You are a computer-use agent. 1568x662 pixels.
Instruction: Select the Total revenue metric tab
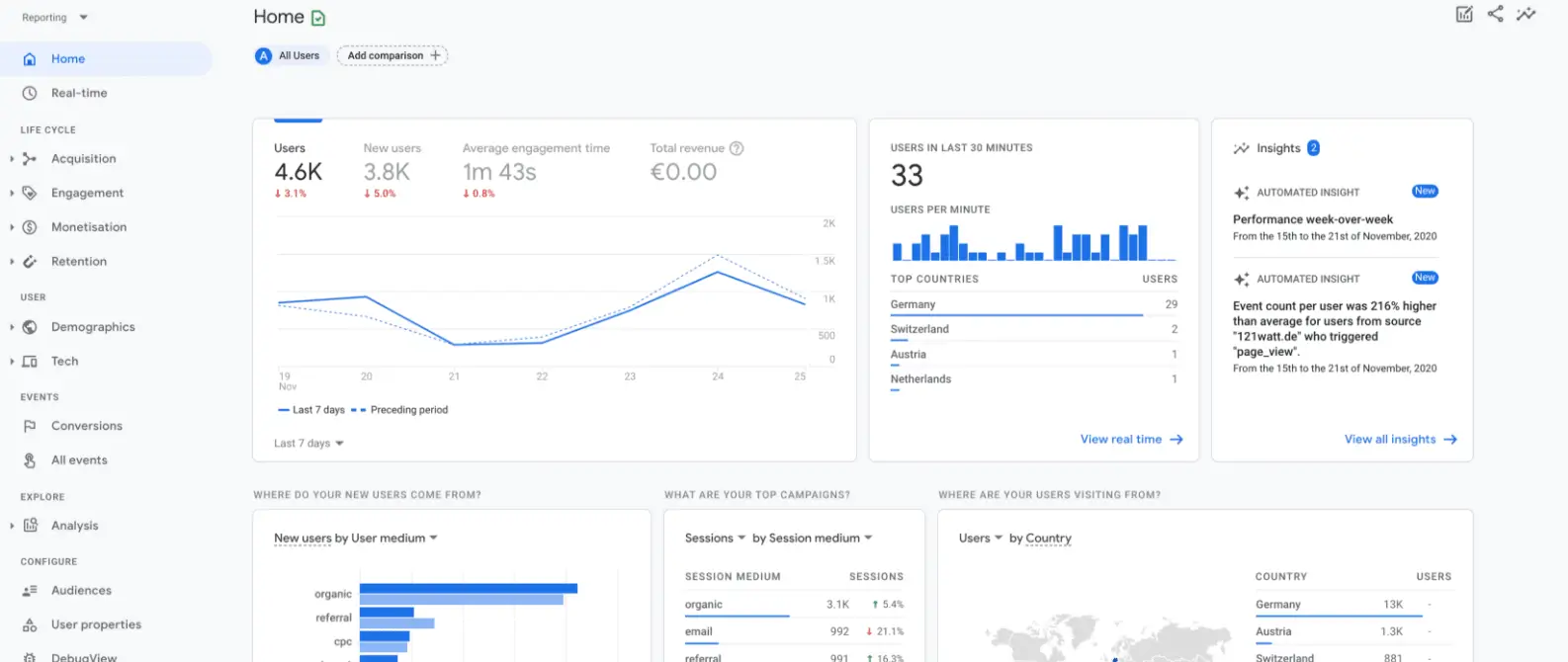pyautogui.click(x=696, y=164)
